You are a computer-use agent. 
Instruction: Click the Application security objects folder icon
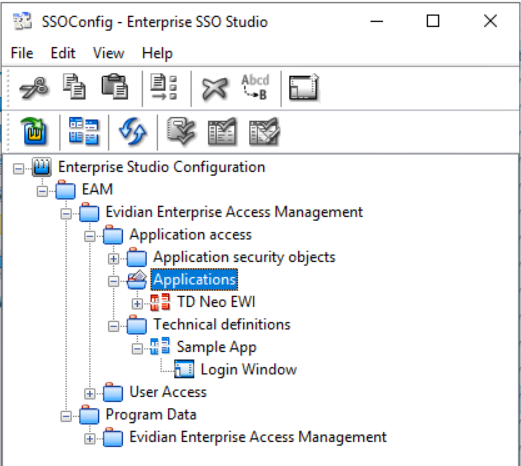coord(137,257)
